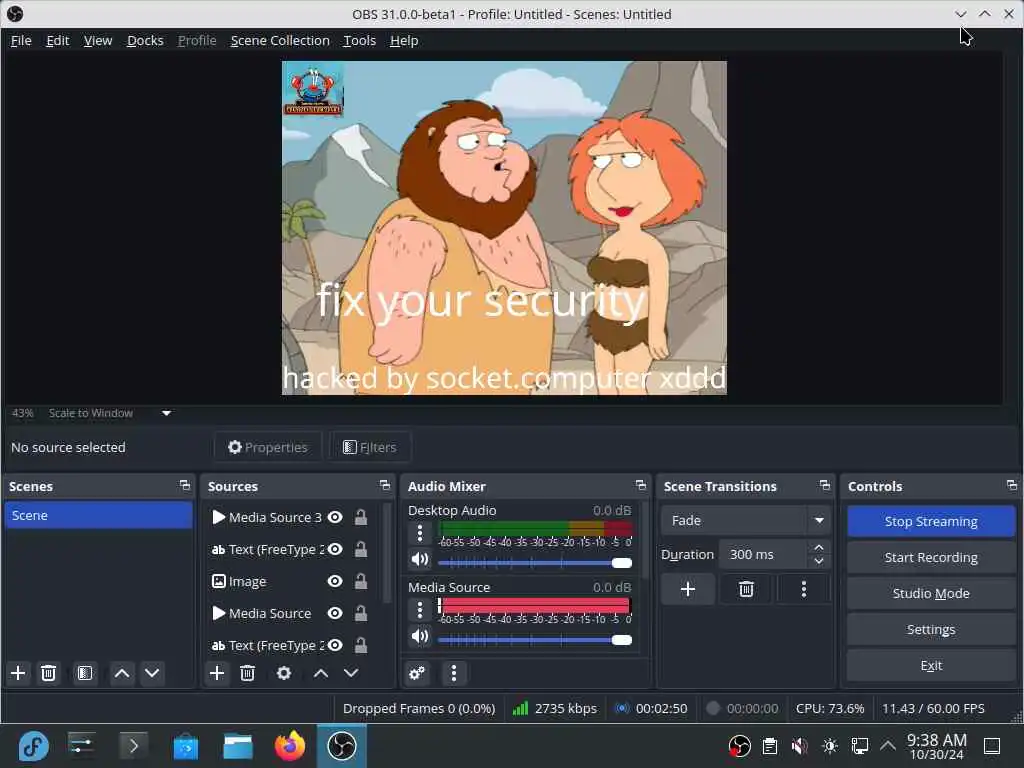This screenshot has height=768, width=1024.
Task: Click the Filters button
Action: [x=370, y=447]
